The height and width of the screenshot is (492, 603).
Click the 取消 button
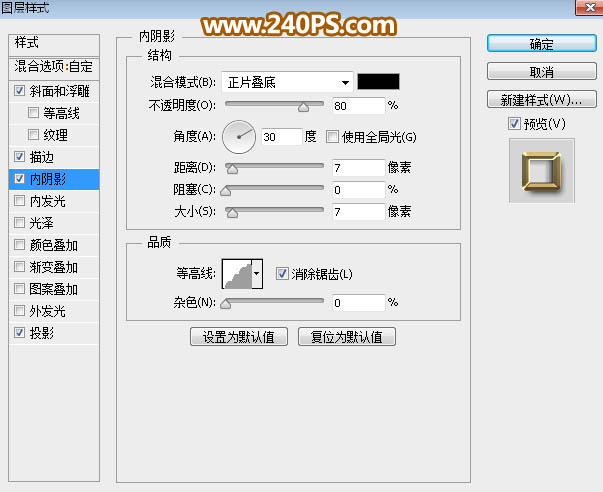click(x=542, y=72)
